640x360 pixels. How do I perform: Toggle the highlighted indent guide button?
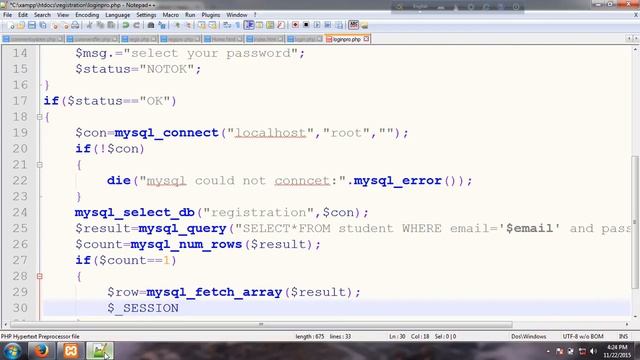pos(249,25)
